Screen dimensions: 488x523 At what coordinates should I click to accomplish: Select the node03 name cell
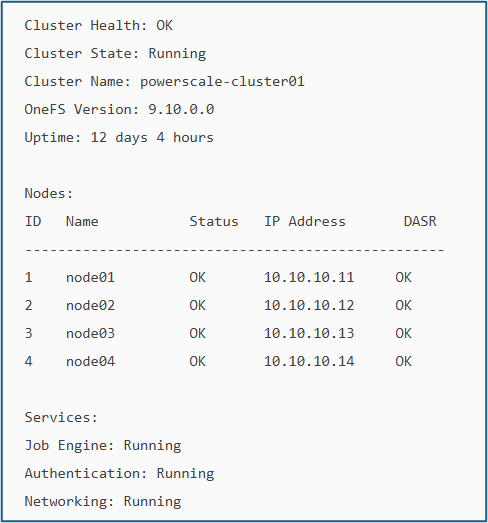click(x=90, y=334)
